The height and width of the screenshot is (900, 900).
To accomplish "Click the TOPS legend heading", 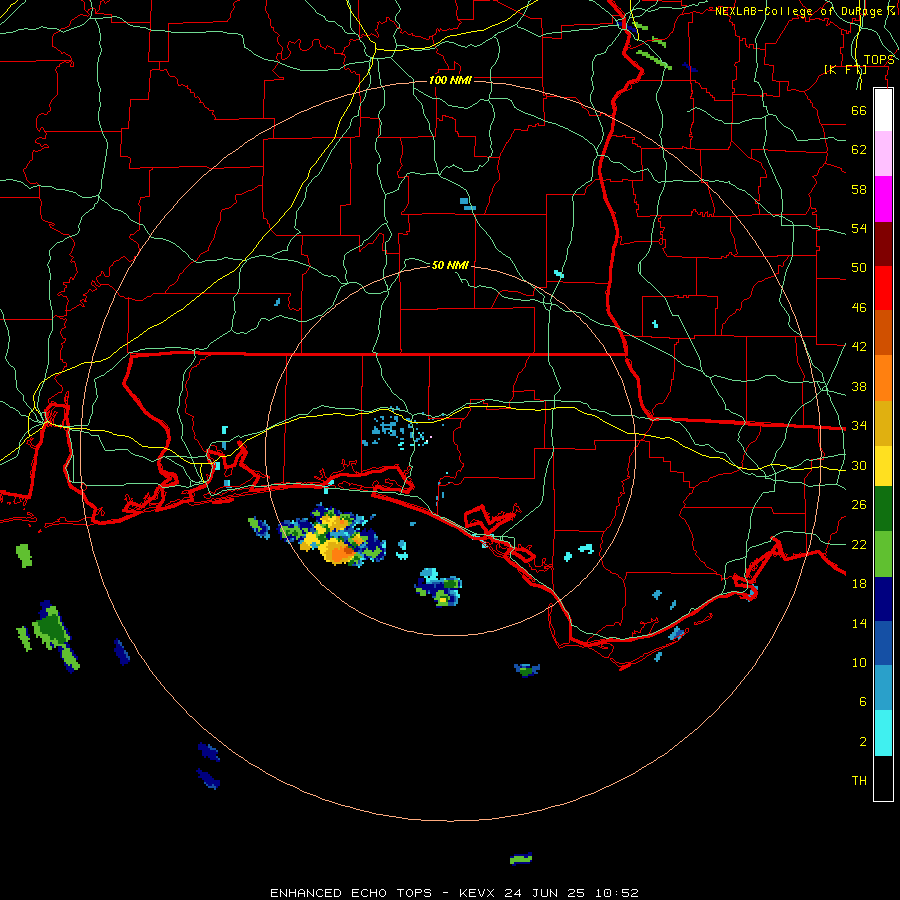I will pyautogui.click(x=879, y=60).
